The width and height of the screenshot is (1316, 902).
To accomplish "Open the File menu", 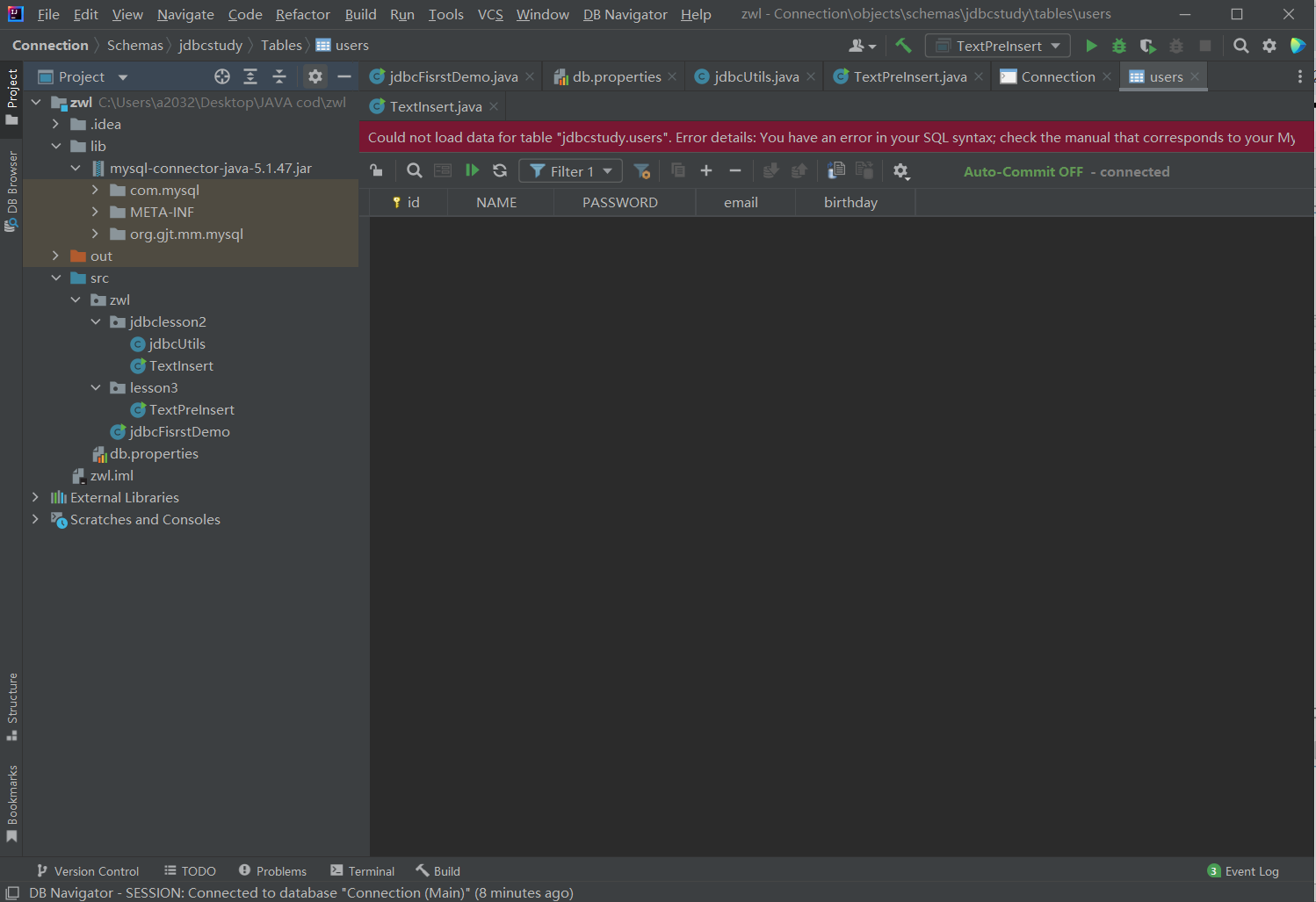I will coord(48,14).
